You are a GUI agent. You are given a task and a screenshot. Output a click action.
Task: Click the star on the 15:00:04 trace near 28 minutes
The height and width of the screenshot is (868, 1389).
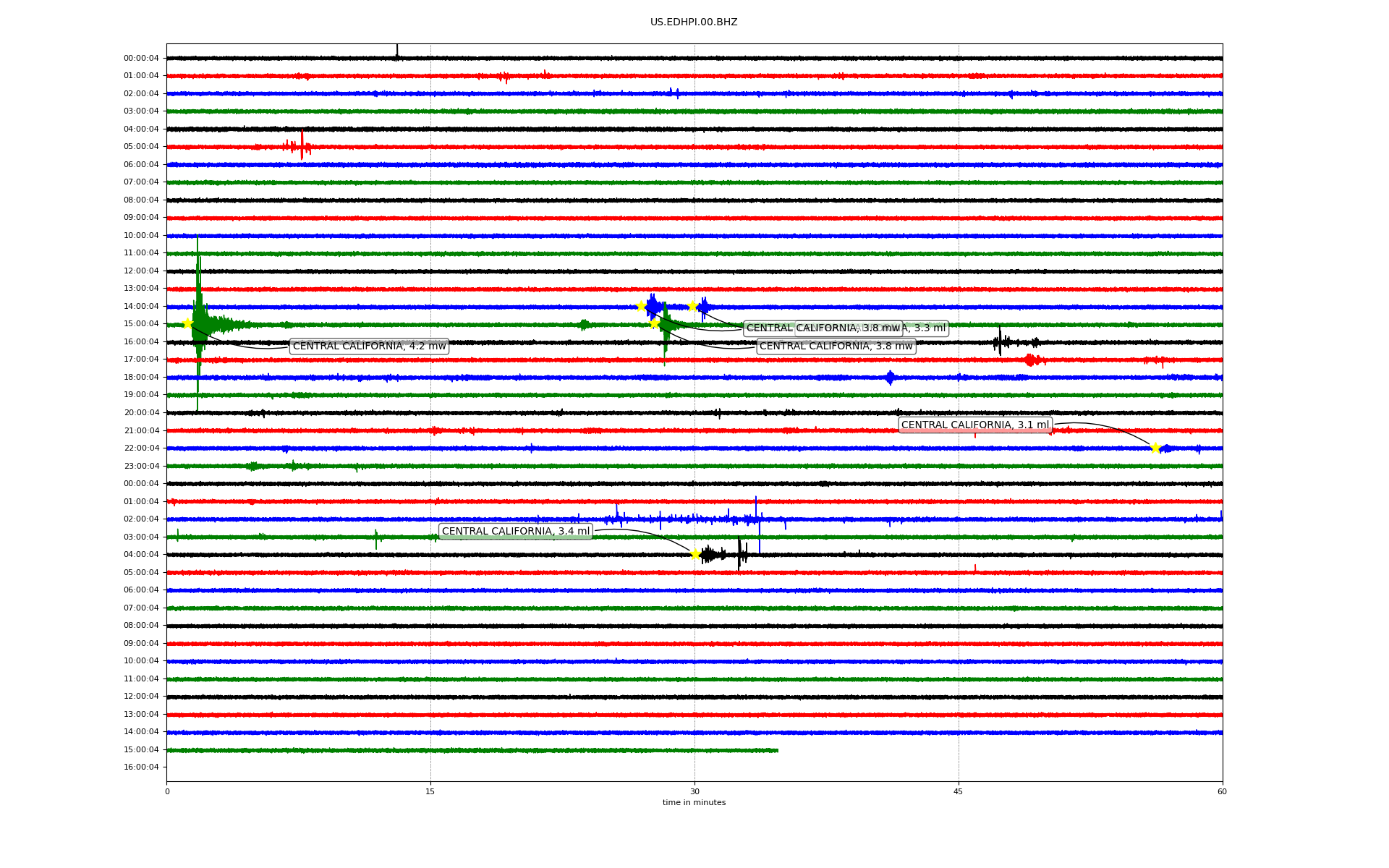654,323
